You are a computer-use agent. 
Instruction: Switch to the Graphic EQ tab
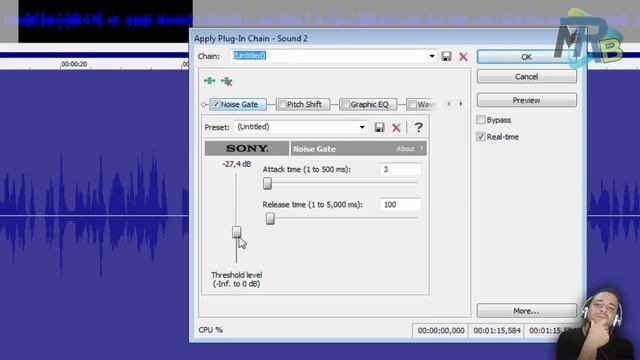pyautogui.click(x=368, y=104)
